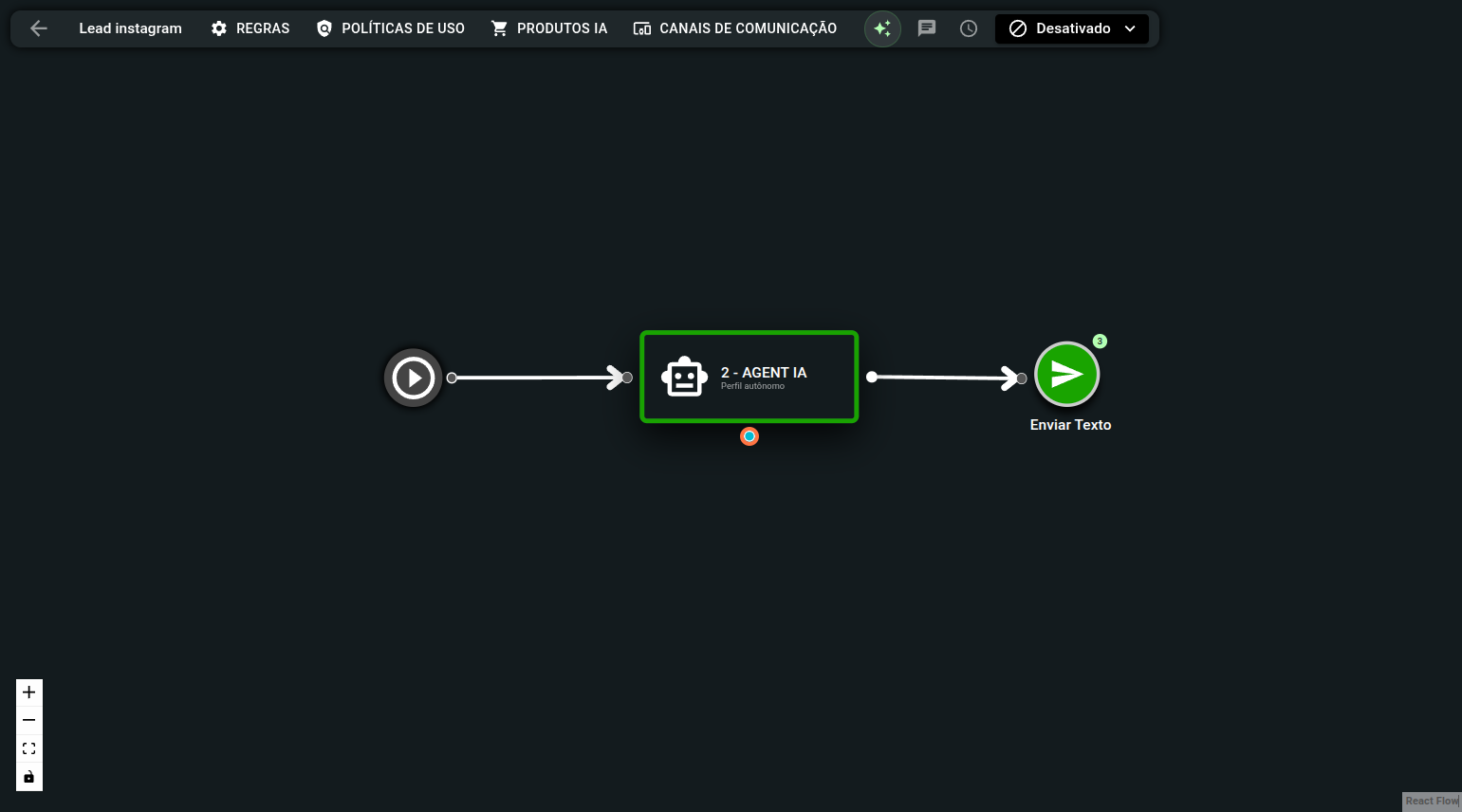The image size is (1462, 812).
Task: Click the orange handle below agent node
Action: pyautogui.click(x=750, y=436)
